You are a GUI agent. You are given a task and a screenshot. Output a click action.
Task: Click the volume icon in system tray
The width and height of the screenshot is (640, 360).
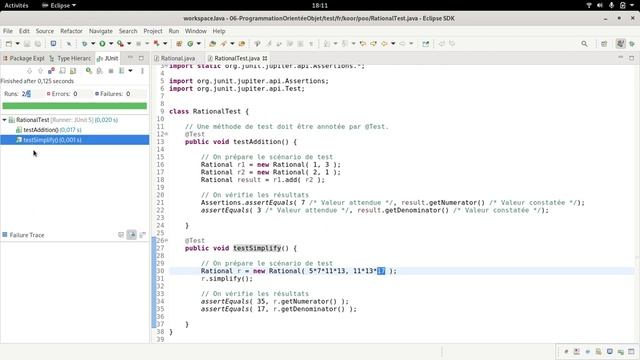[x=600, y=5]
